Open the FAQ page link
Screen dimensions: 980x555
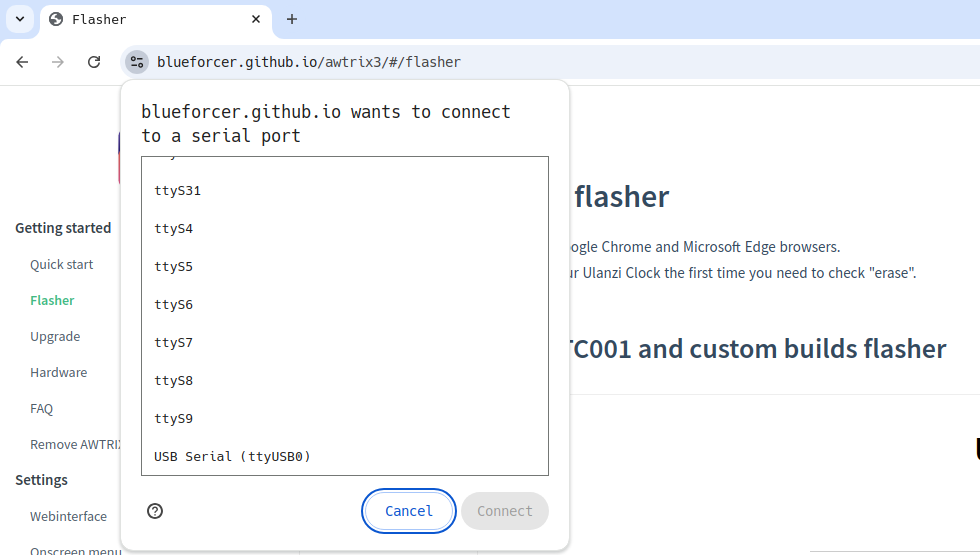pos(41,409)
